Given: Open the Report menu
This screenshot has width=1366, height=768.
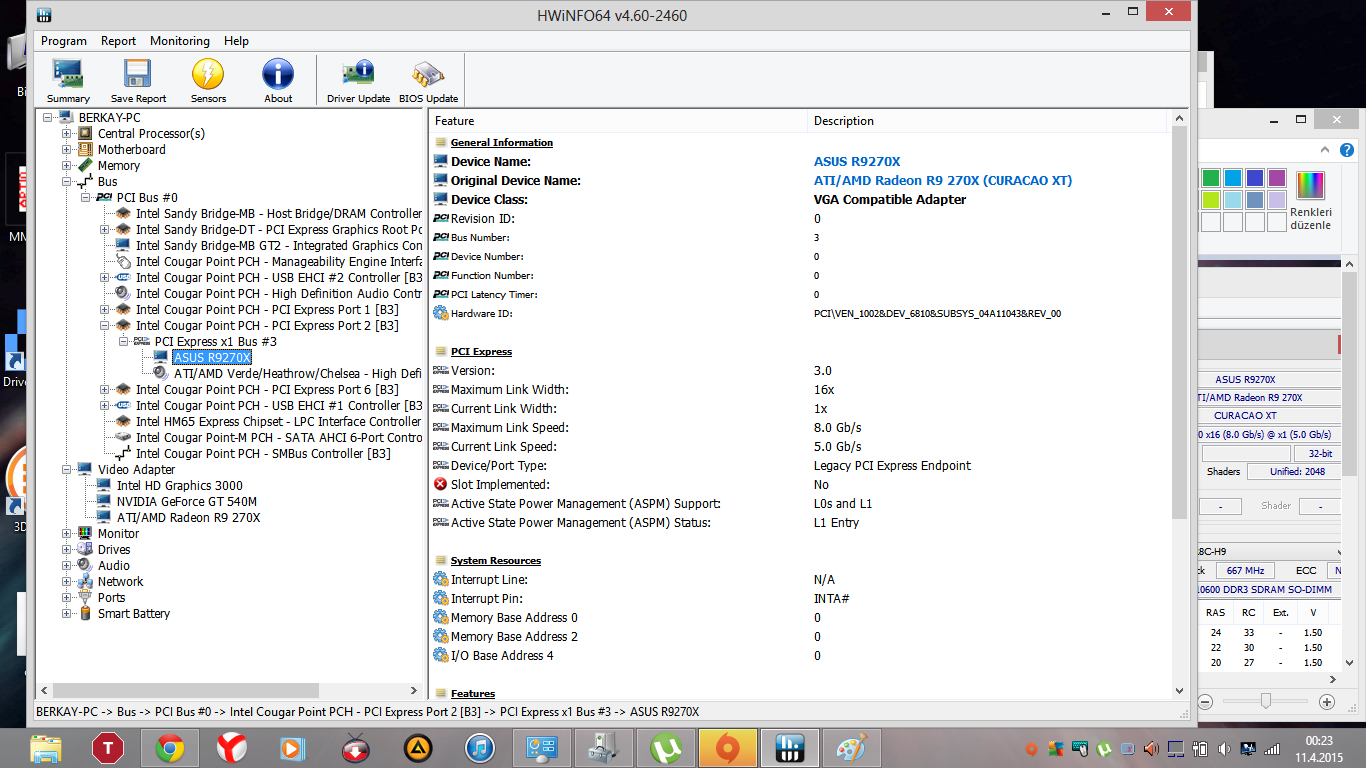Looking at the screenshot, I should tap(118, 41).
